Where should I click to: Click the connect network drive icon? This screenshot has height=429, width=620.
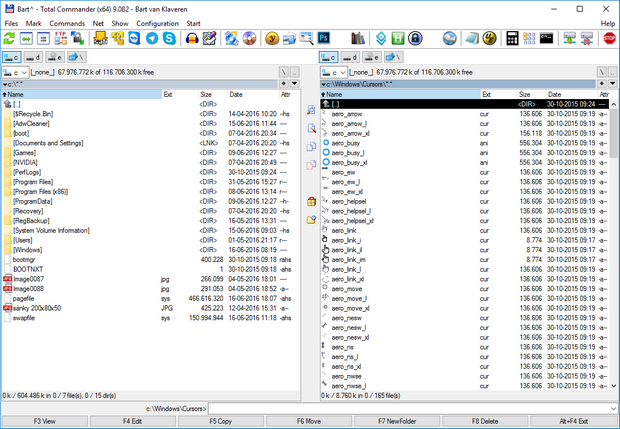coord(569,38)
